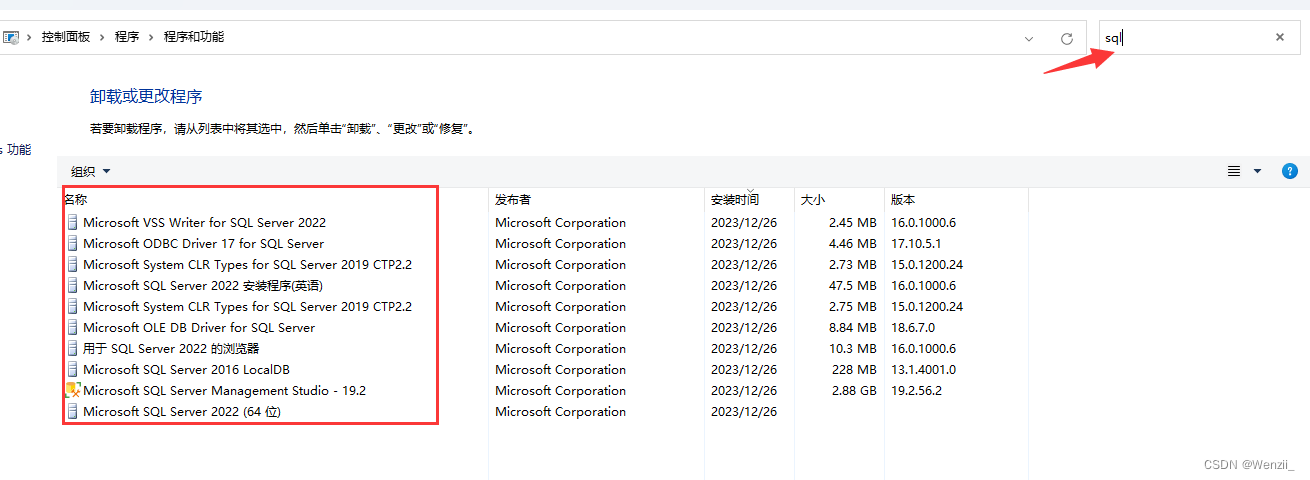The width and height of the screenshot is (1310, 480).
Task: Expand the address bar history dropdown
Action: tap(1029, 38)
